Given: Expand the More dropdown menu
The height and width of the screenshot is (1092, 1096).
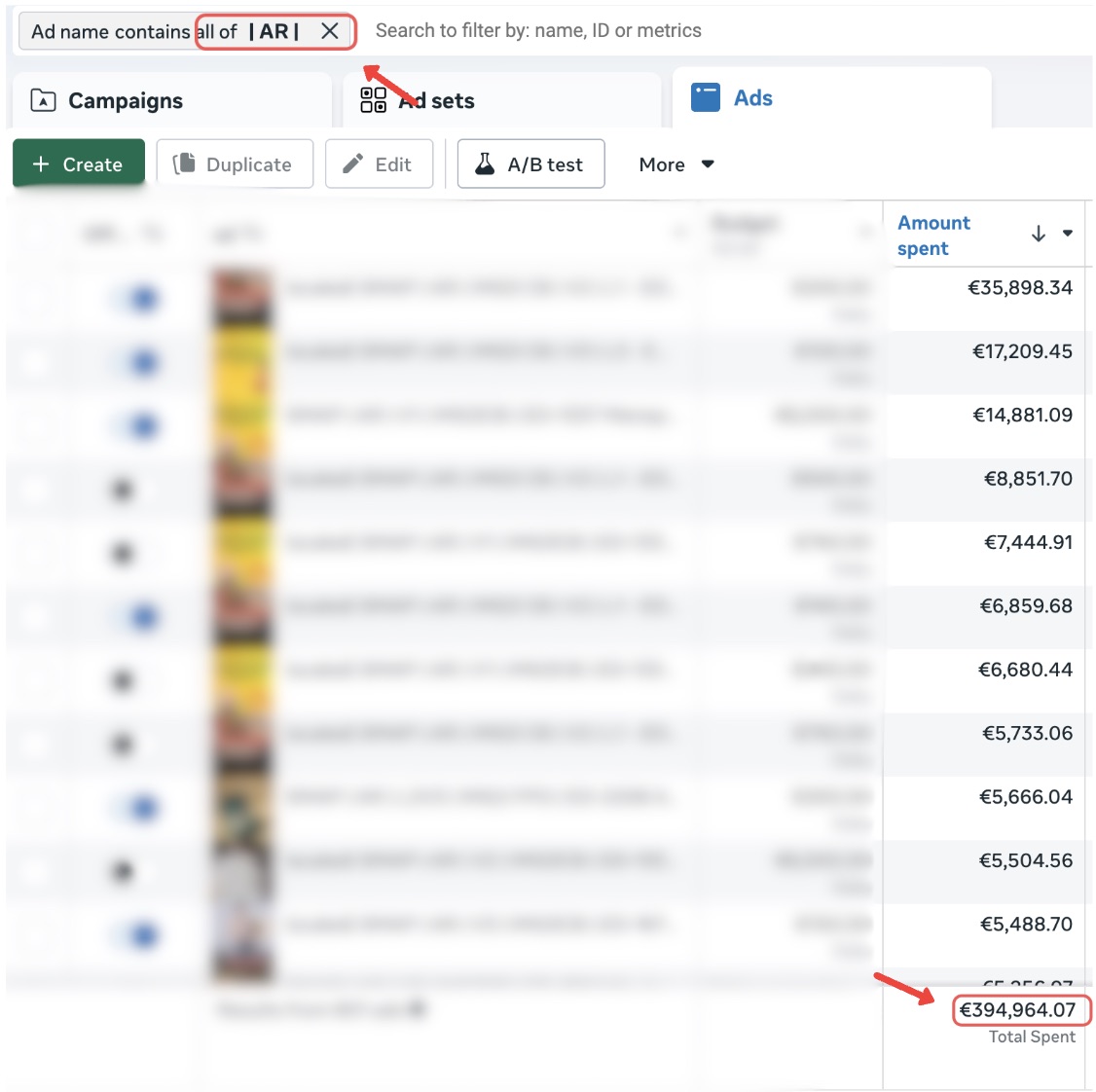Looking at the screenshot, I should (x=676, y=164).
